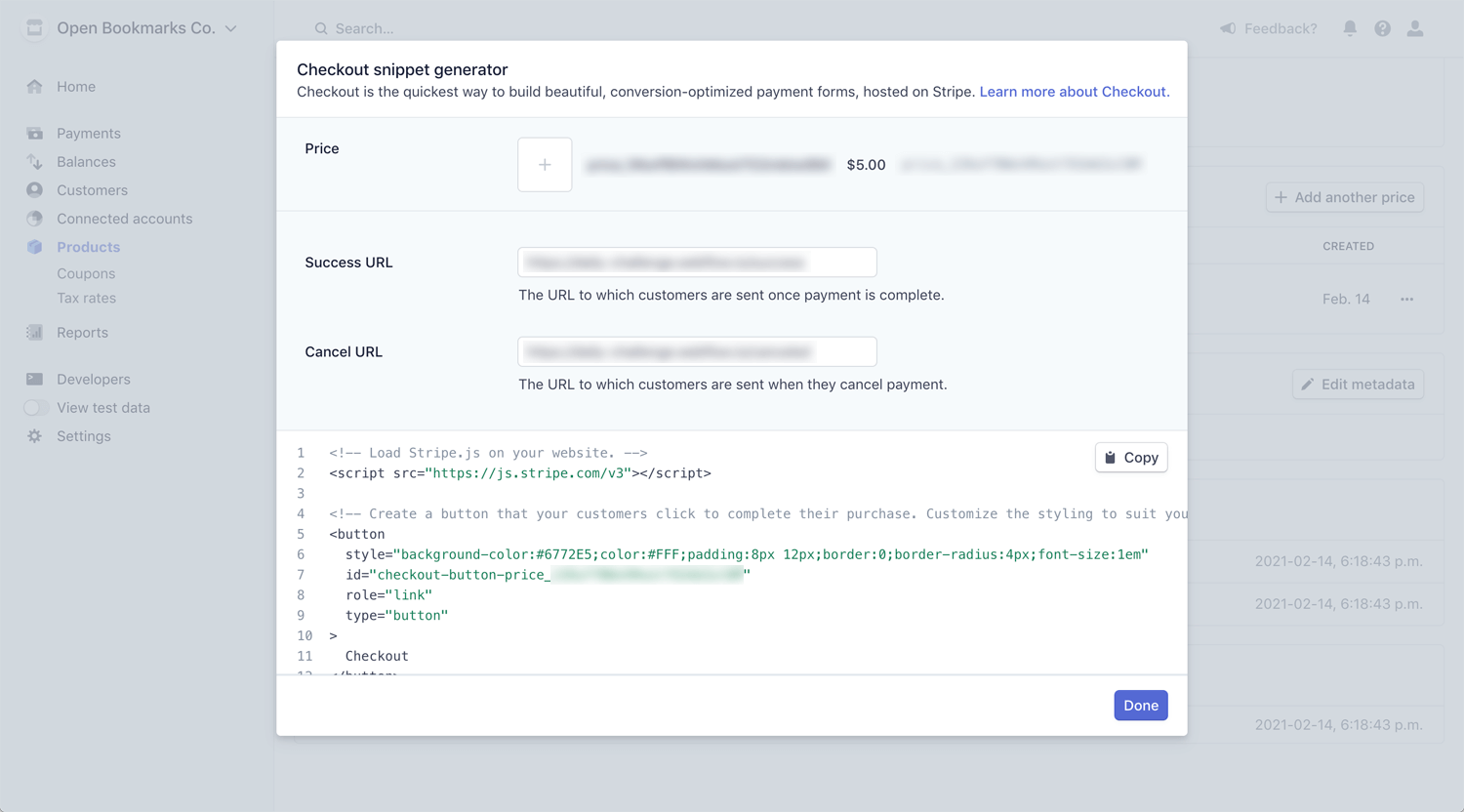Click the Developers terminal icon
The height and width of the screenshot is (812, 1464).
point(35,380)
